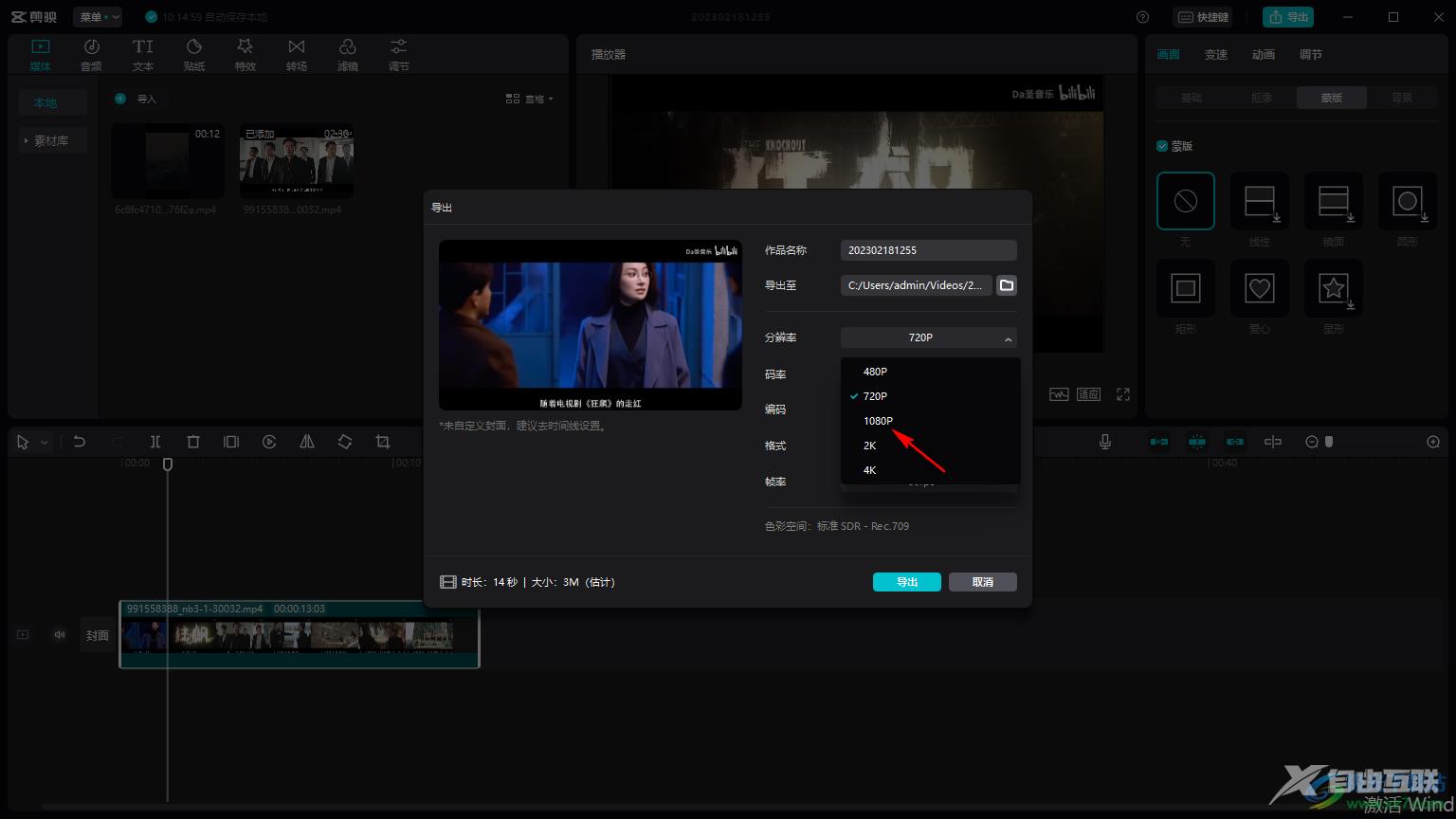Click the undo arrow in timeline toolbar
Viewport: 1456px width, 819px height.
click(80, 442)
